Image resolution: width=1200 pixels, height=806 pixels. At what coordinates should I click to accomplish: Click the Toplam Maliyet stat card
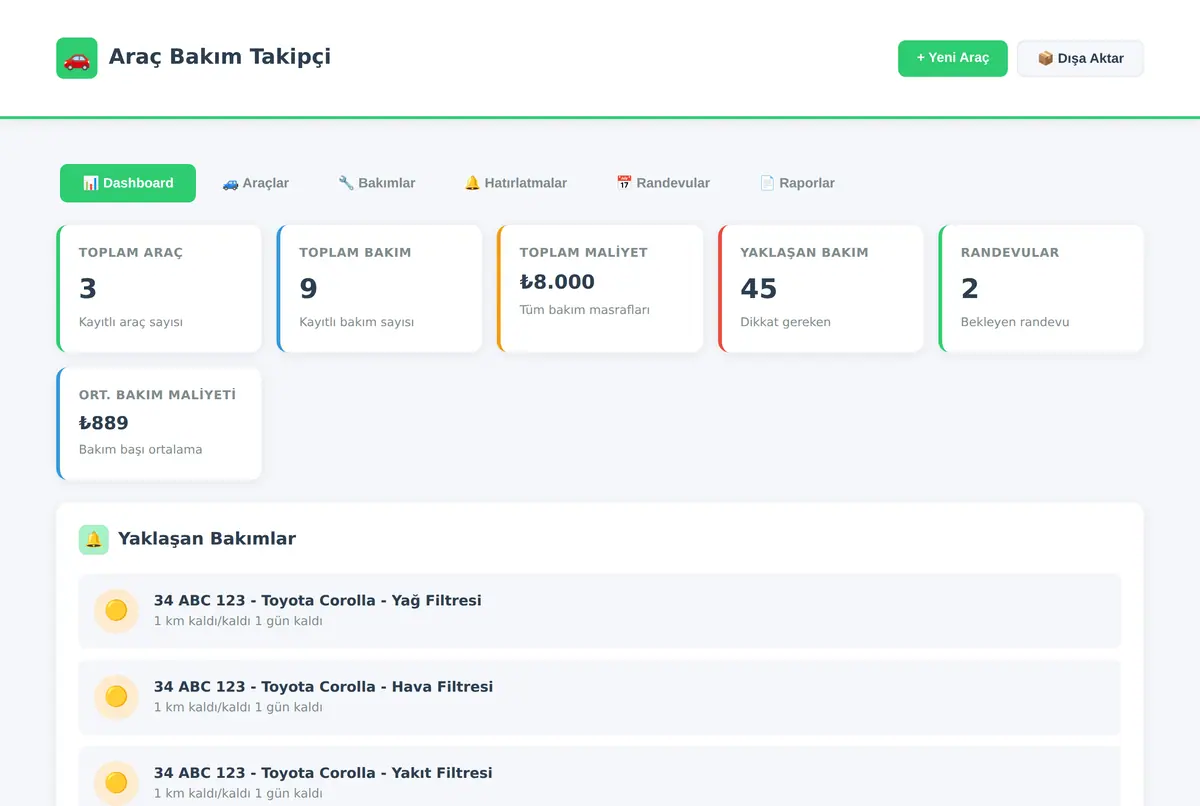(600, 288)
